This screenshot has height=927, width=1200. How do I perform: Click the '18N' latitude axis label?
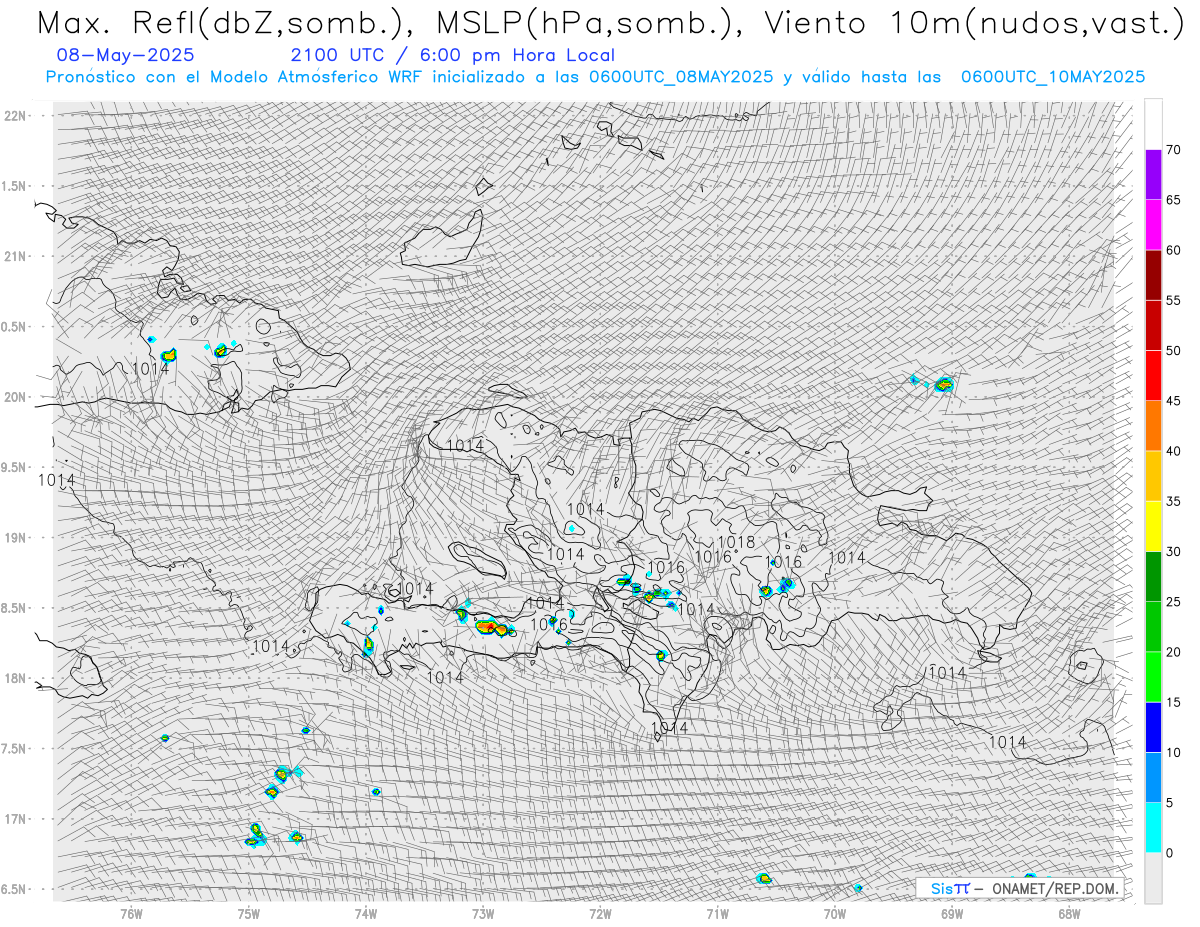click(15, 678)
